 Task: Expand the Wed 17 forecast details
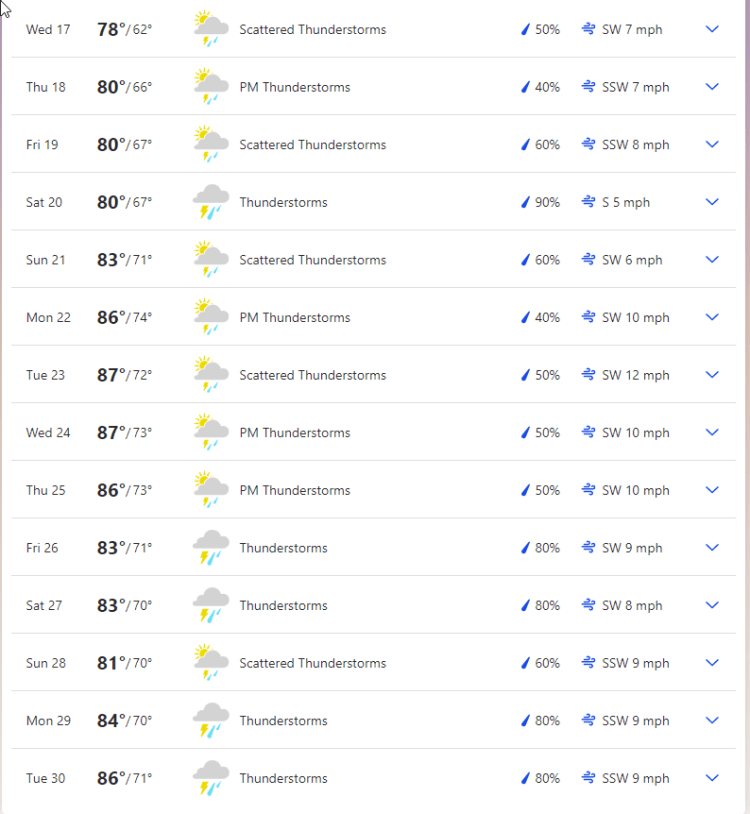(712, 29)
